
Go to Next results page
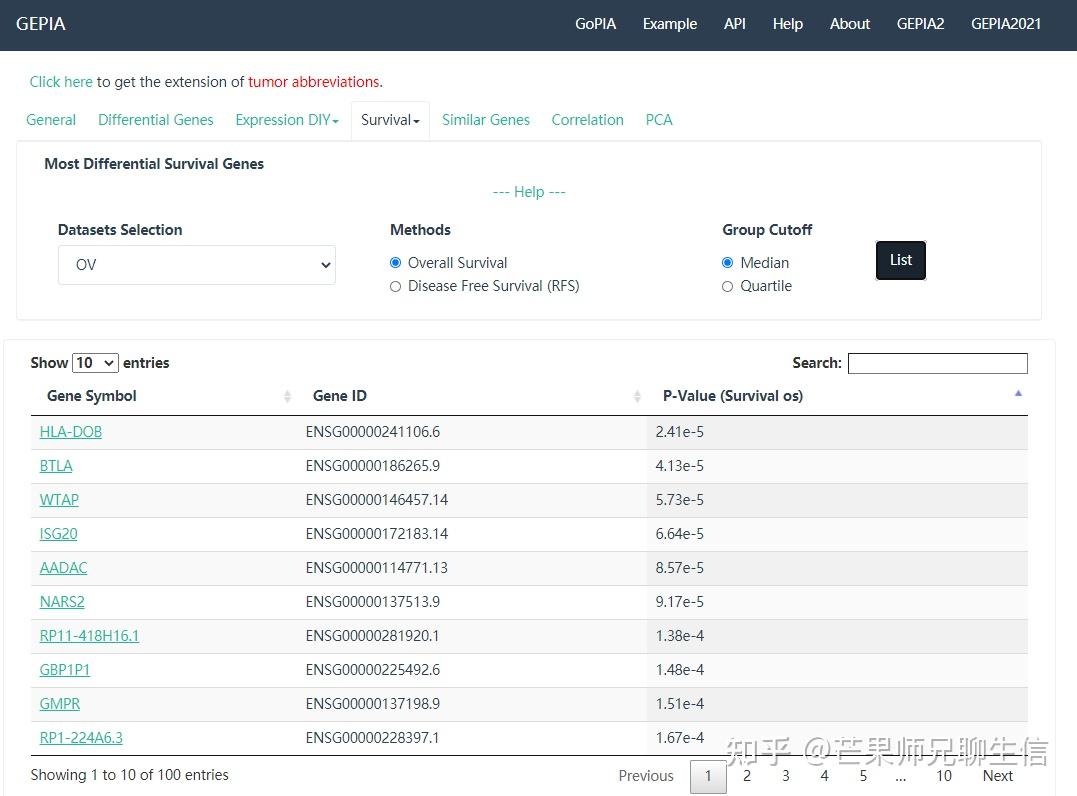tap(997, 776)
